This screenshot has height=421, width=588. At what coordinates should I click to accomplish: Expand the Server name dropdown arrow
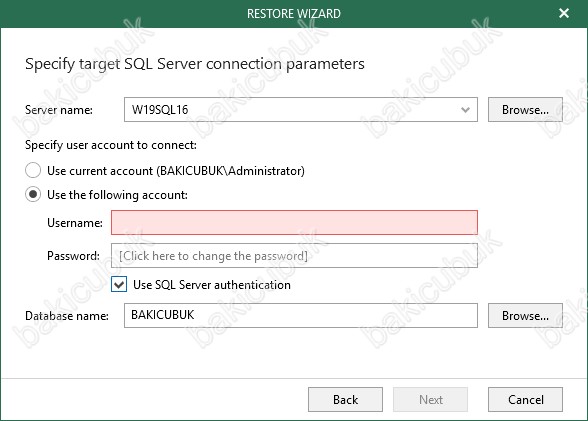(x=465, y=110)
